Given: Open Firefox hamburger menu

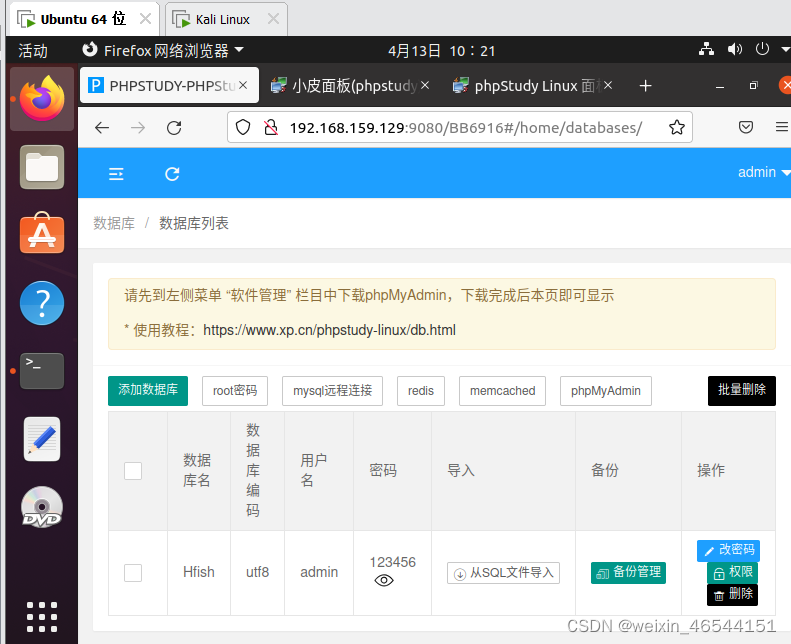Looking at the screenshot, I should (782, 127).
